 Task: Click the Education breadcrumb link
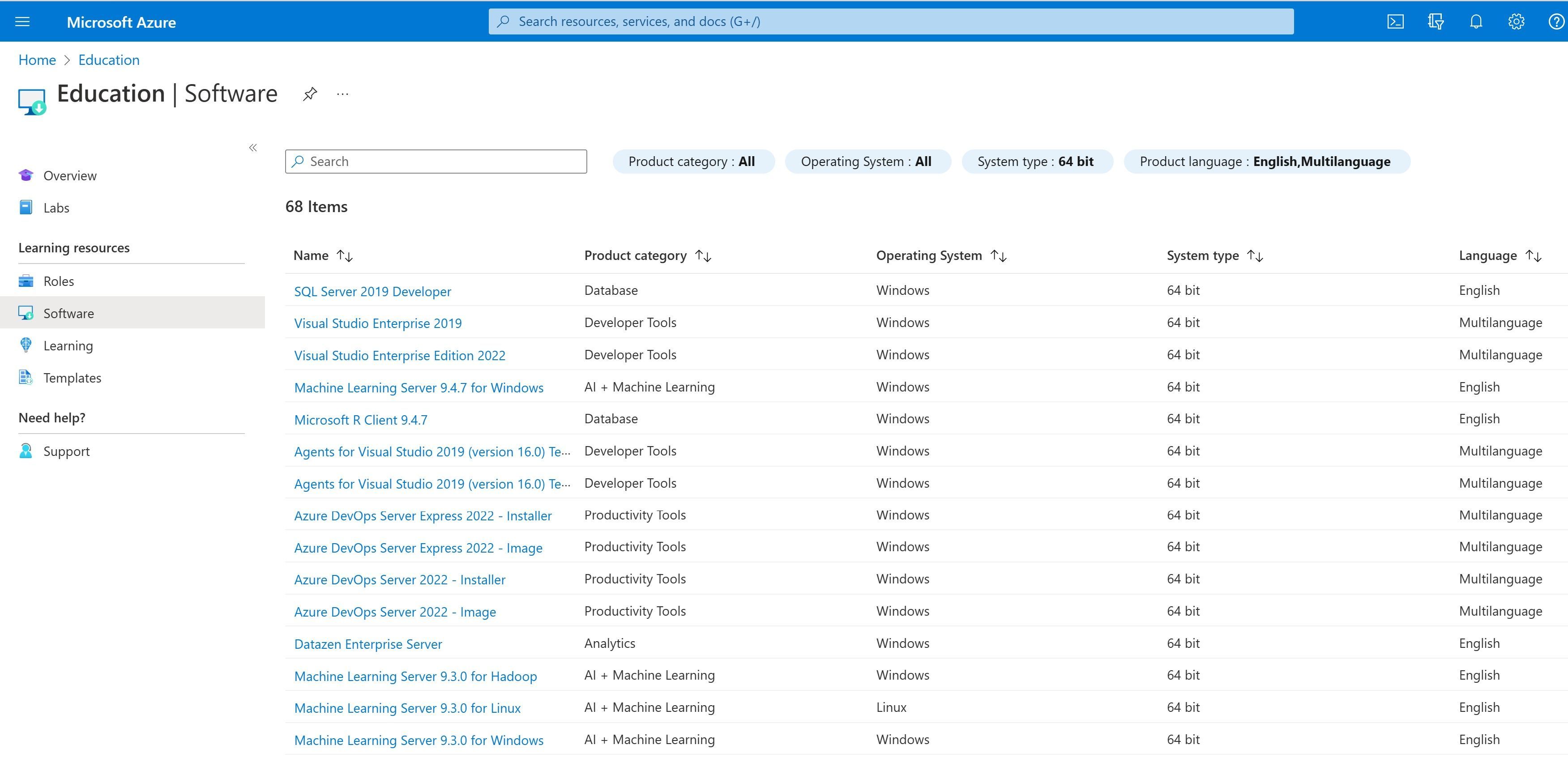[x=108, y=60]
